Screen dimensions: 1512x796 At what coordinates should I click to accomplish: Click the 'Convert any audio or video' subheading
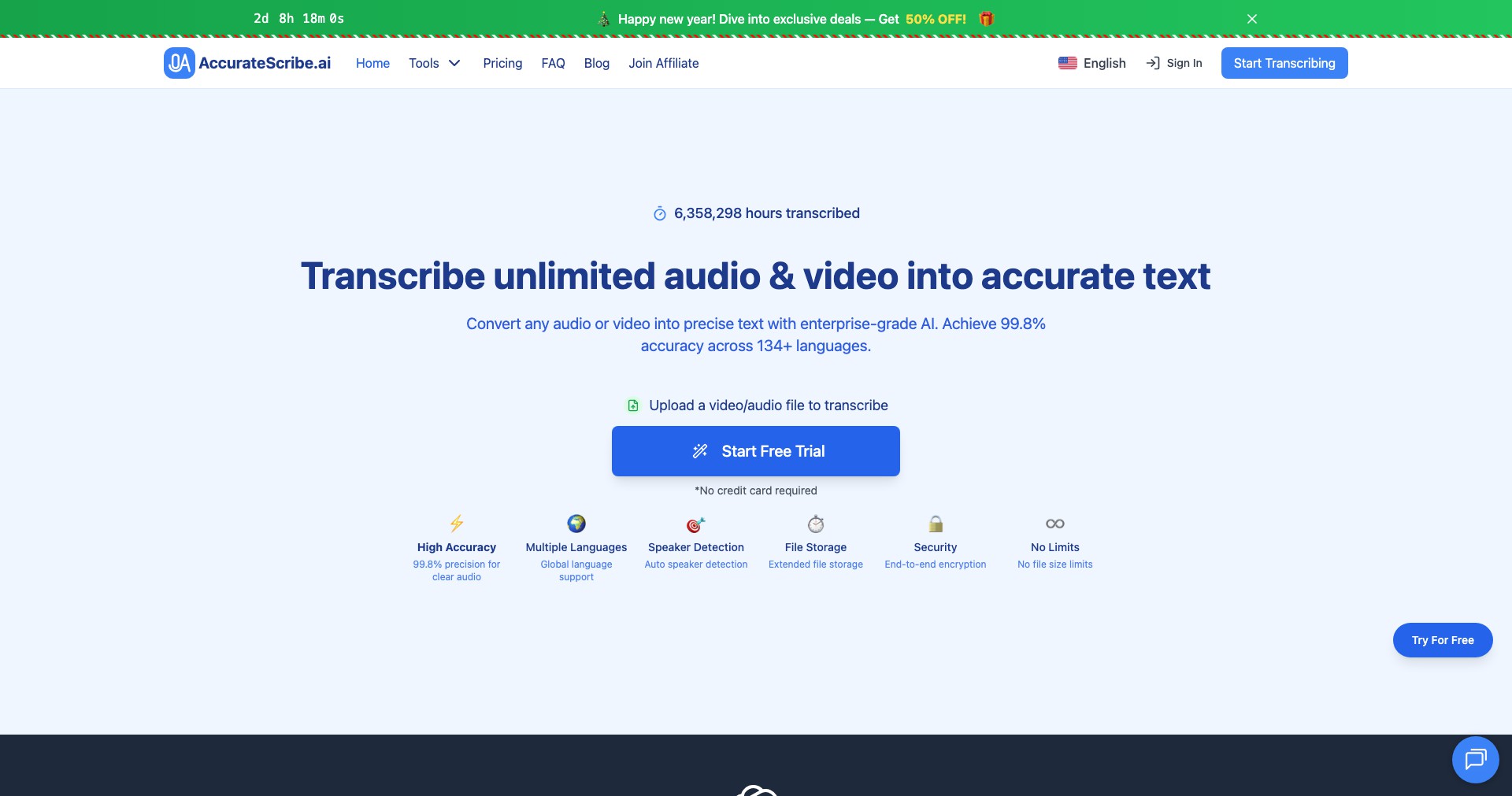click(x=756, y=335)
